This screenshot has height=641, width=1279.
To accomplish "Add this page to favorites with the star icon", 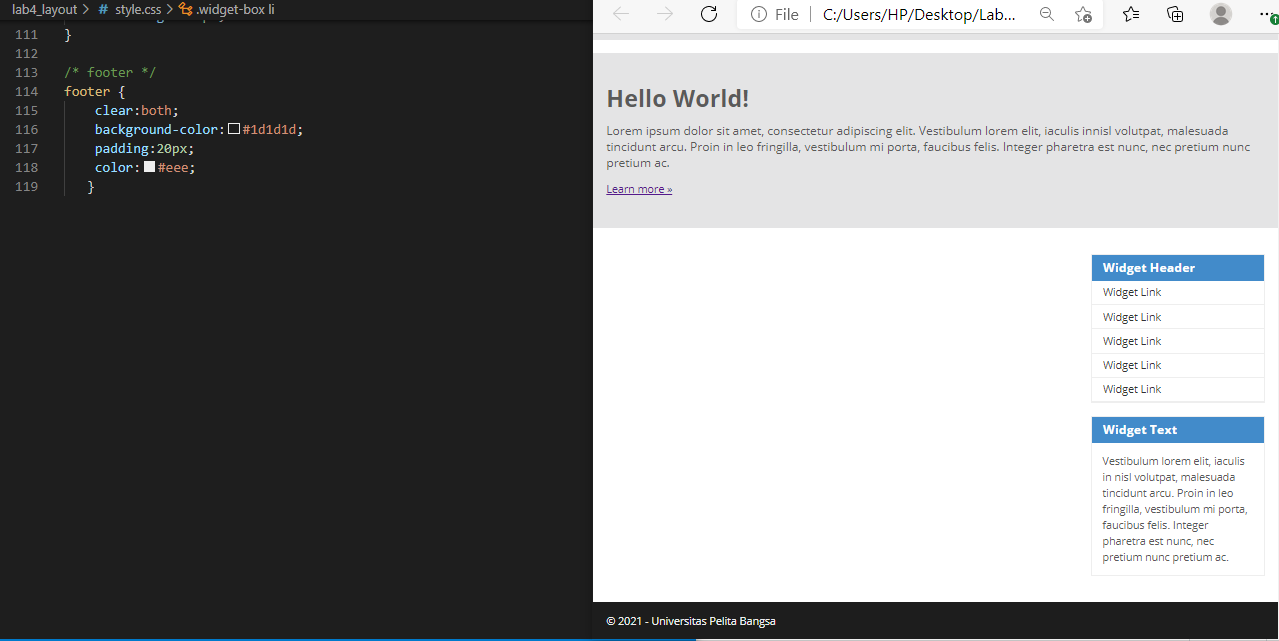I will 1083,15.
